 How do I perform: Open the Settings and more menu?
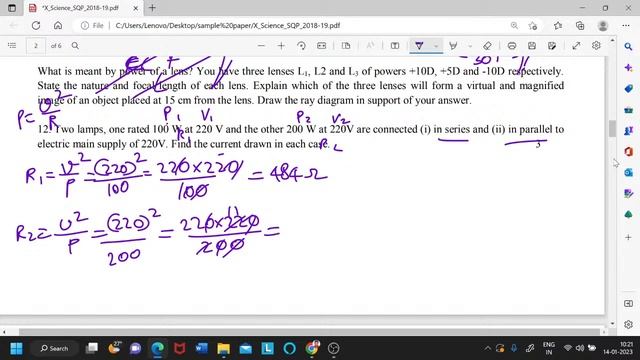(626, 25)
